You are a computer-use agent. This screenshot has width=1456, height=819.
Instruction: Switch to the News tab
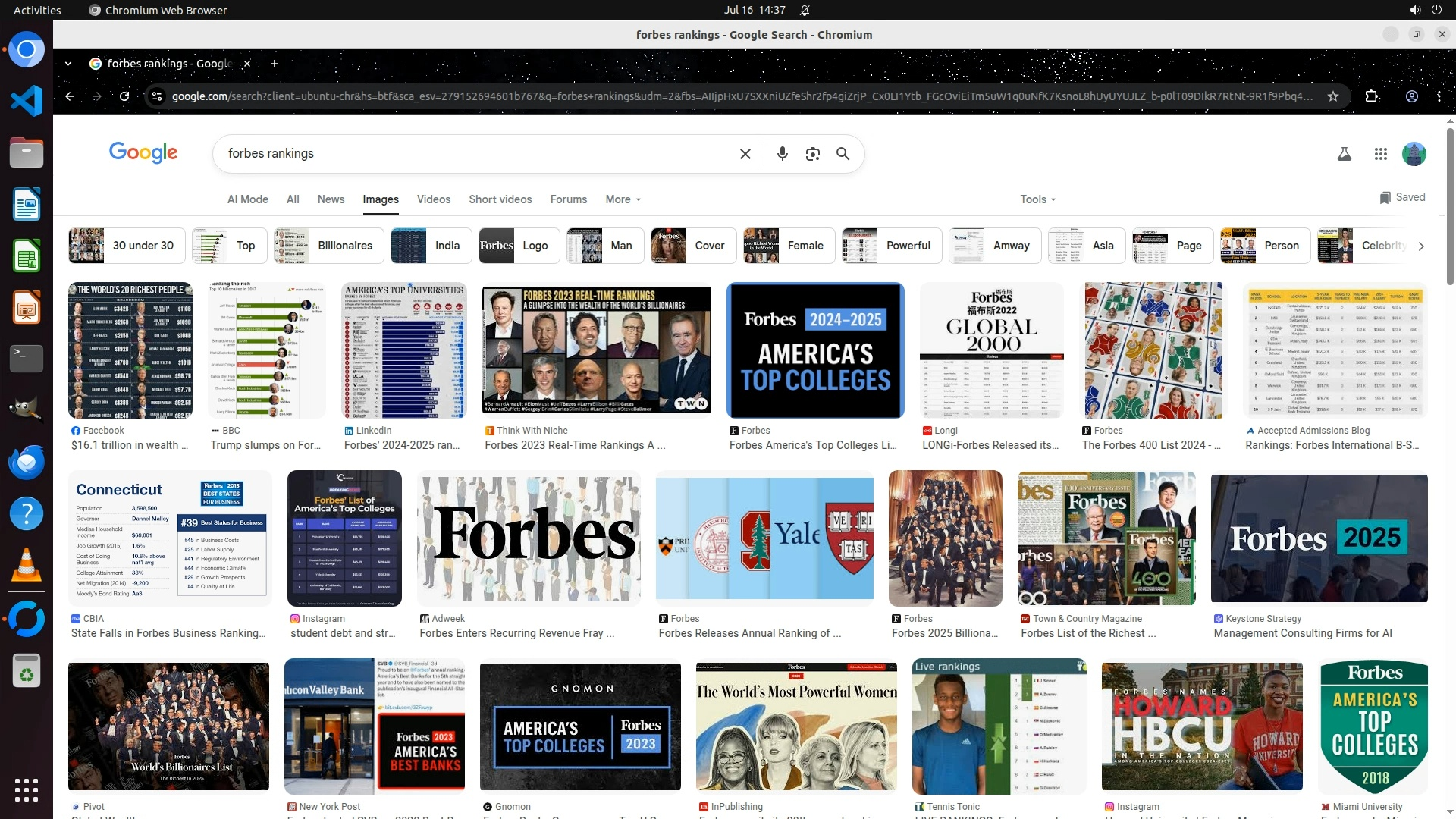331,199
